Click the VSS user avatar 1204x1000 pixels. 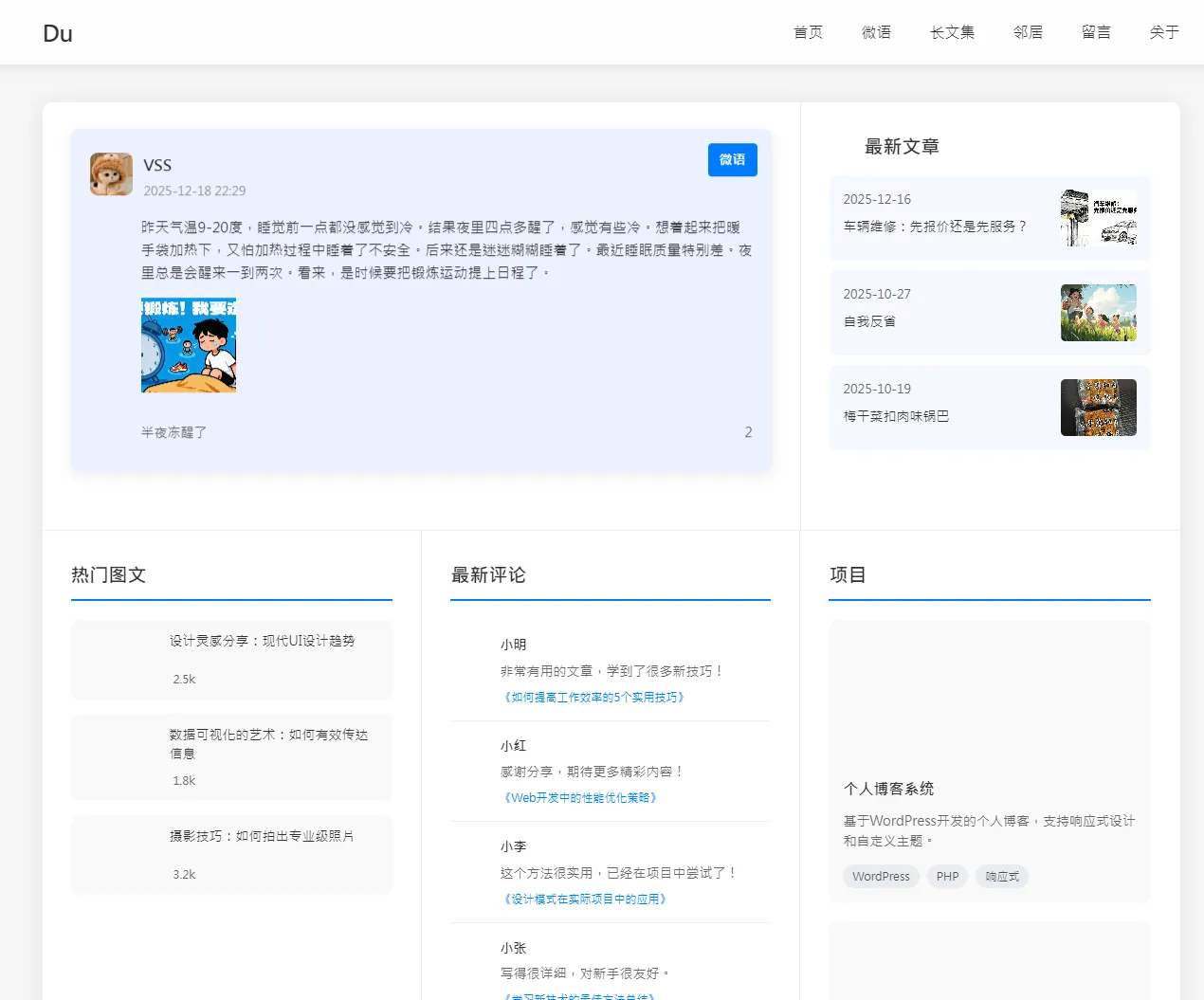pos(111,173)
